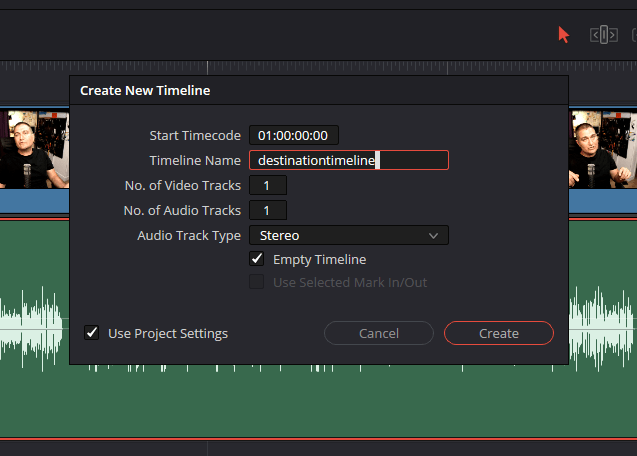Edit the Start Timecode field
This screenshot has height=456, width=637.
coord(294,135)
